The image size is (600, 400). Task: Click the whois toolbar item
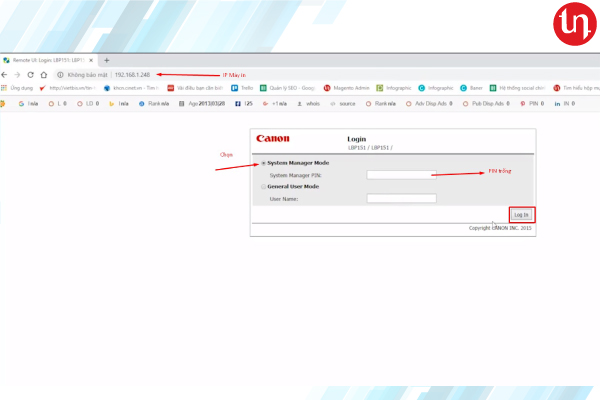click(x=308, y=104)
